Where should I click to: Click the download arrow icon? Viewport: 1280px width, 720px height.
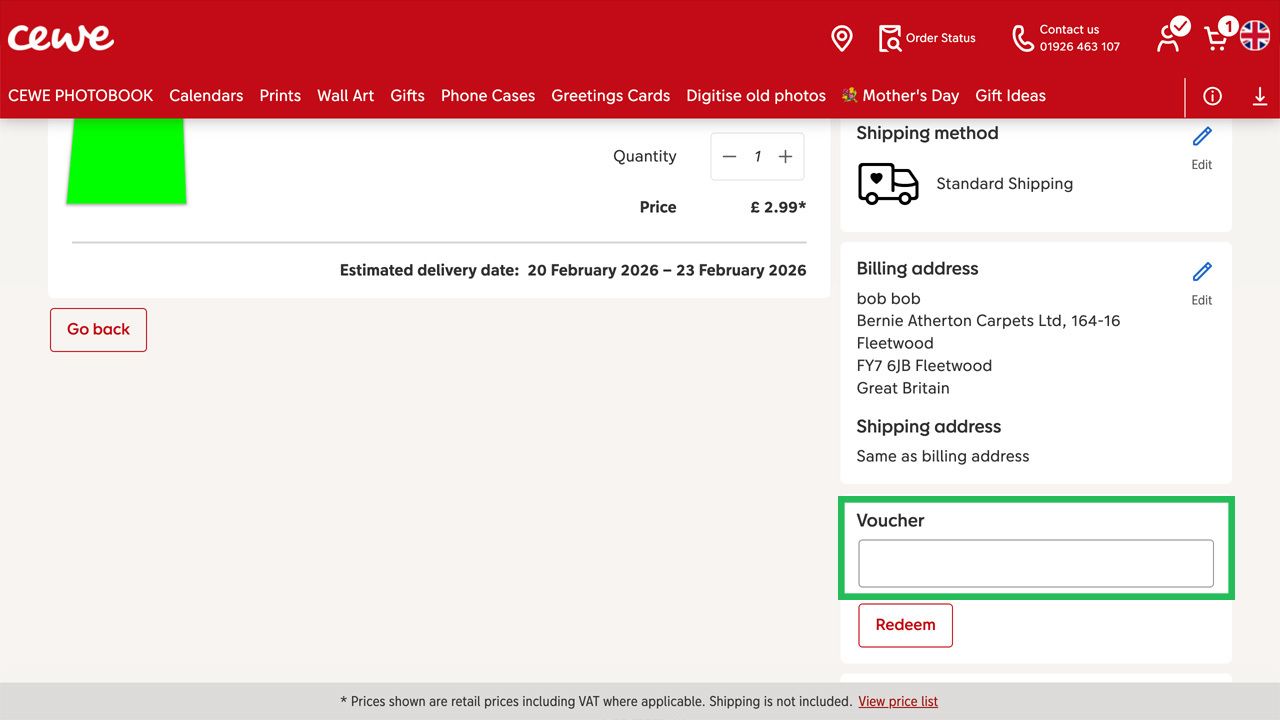pyautogui.click(x=1260, y=96)
